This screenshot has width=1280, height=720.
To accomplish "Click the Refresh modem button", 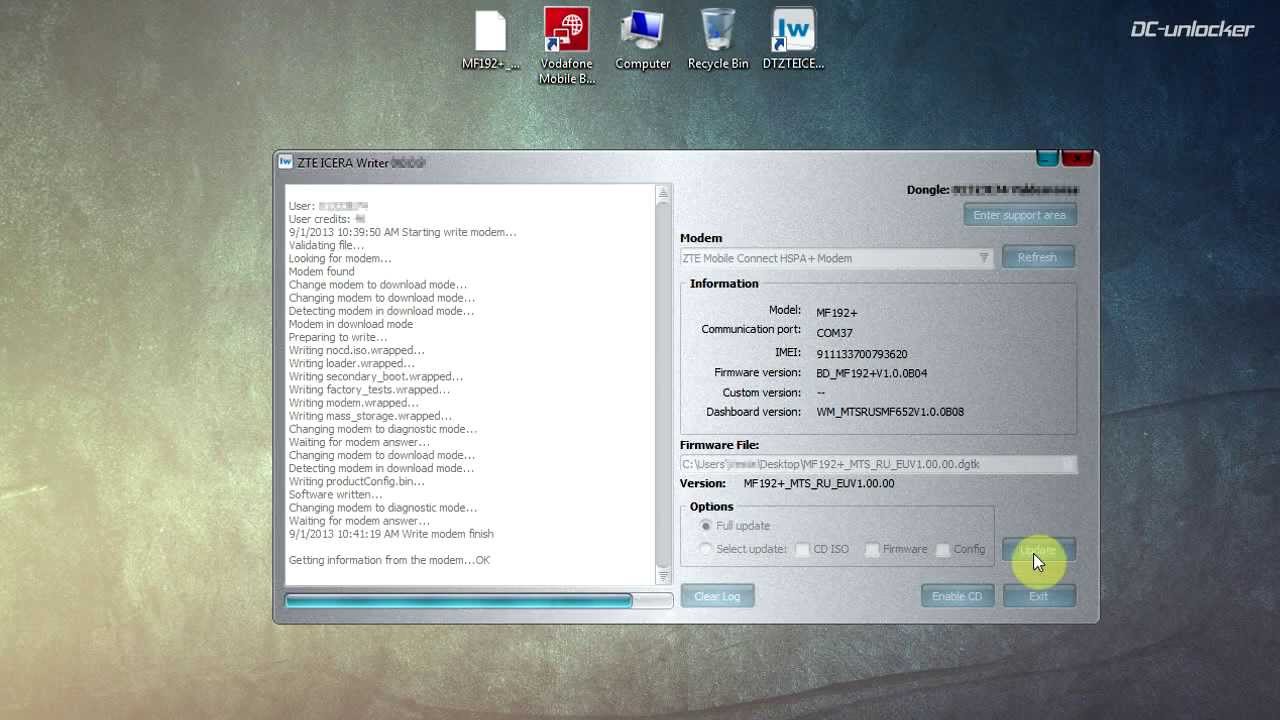I will coord(1037,257).
